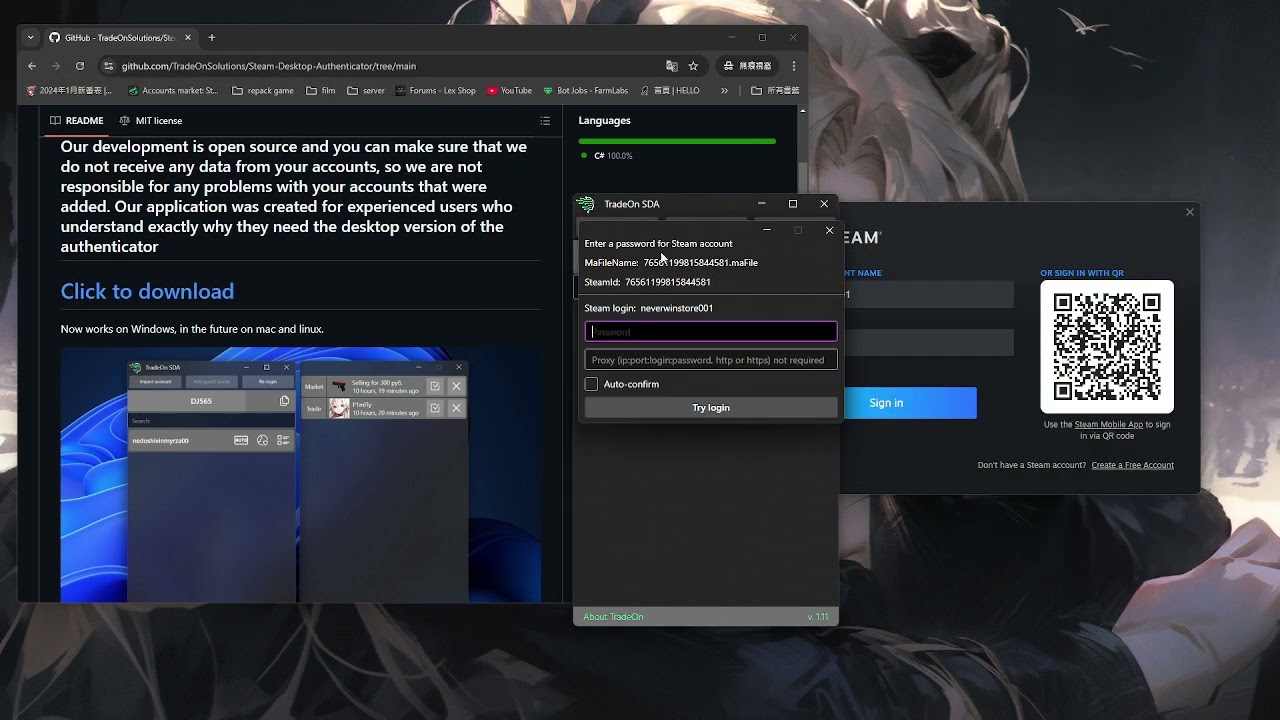Open the TradeOn SDA screenshot in README
This screenshot has width=1280, height=720.
pyautogui.click(x=300, y=475)
